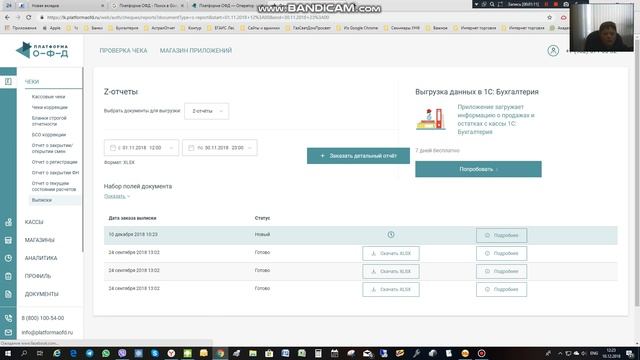Open Отчет о закрытии/открытии смен
640x360 pixels.
(52, 148)
